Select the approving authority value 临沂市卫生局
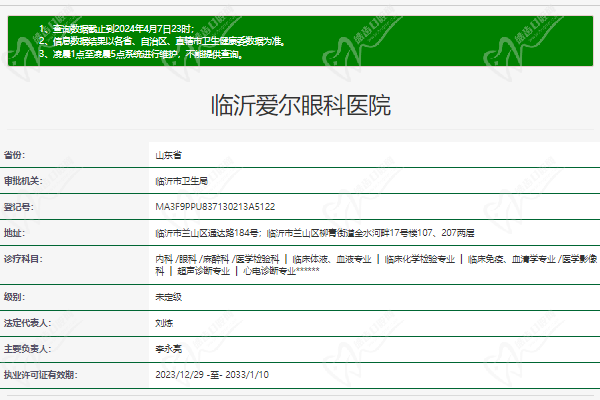This screenshot has height=400, width=600. click(x=181, y=181)
